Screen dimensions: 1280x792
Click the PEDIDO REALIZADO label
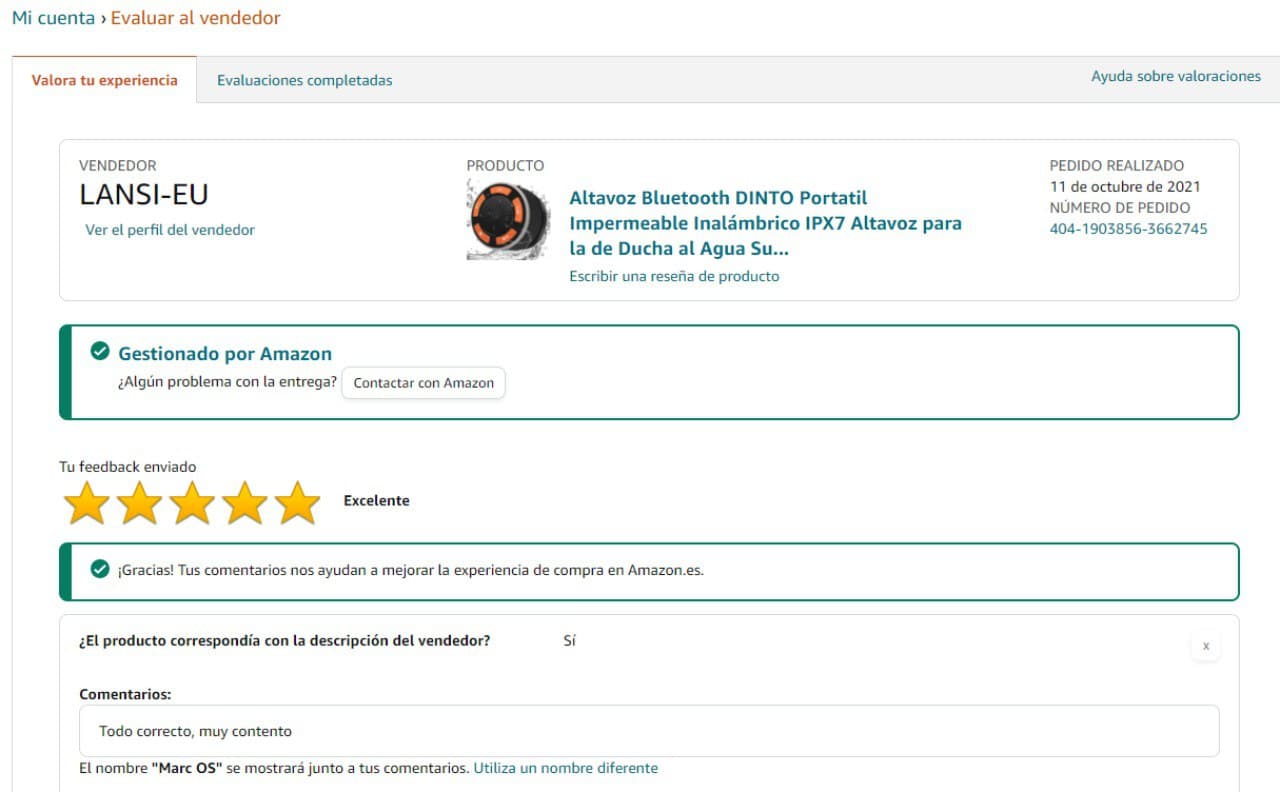point(1117,165)
